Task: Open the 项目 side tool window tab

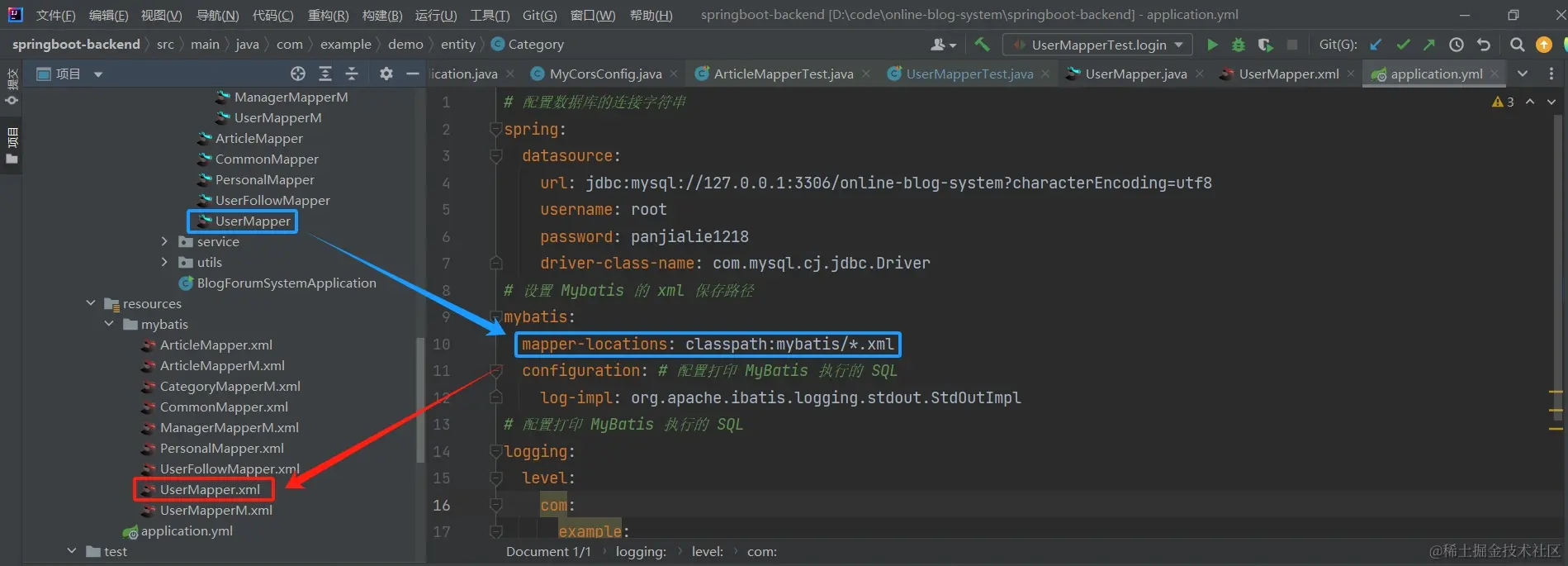Action: coord(12,145)
